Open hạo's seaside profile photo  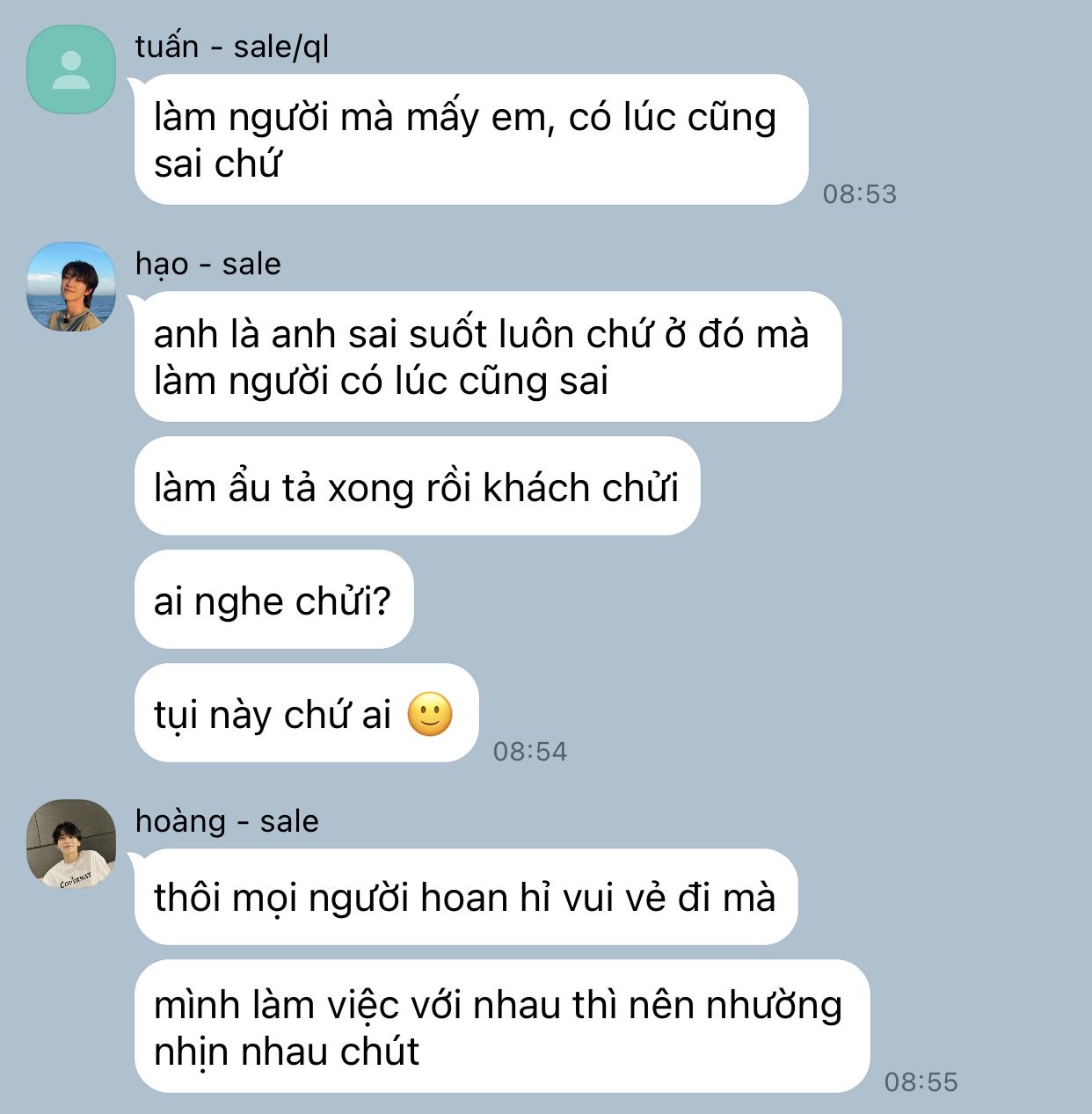pyautogui.click(x=71, y=287)
